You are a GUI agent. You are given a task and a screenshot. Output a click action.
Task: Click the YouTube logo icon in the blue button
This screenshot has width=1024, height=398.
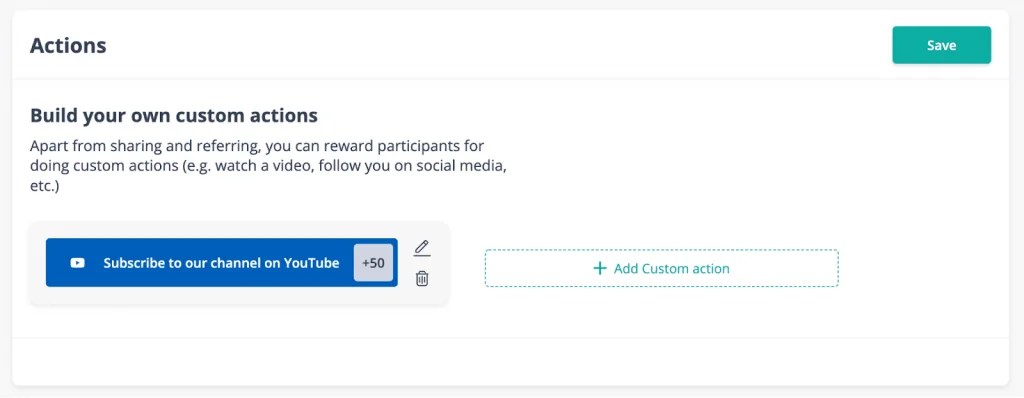click(x=78, y=263)
